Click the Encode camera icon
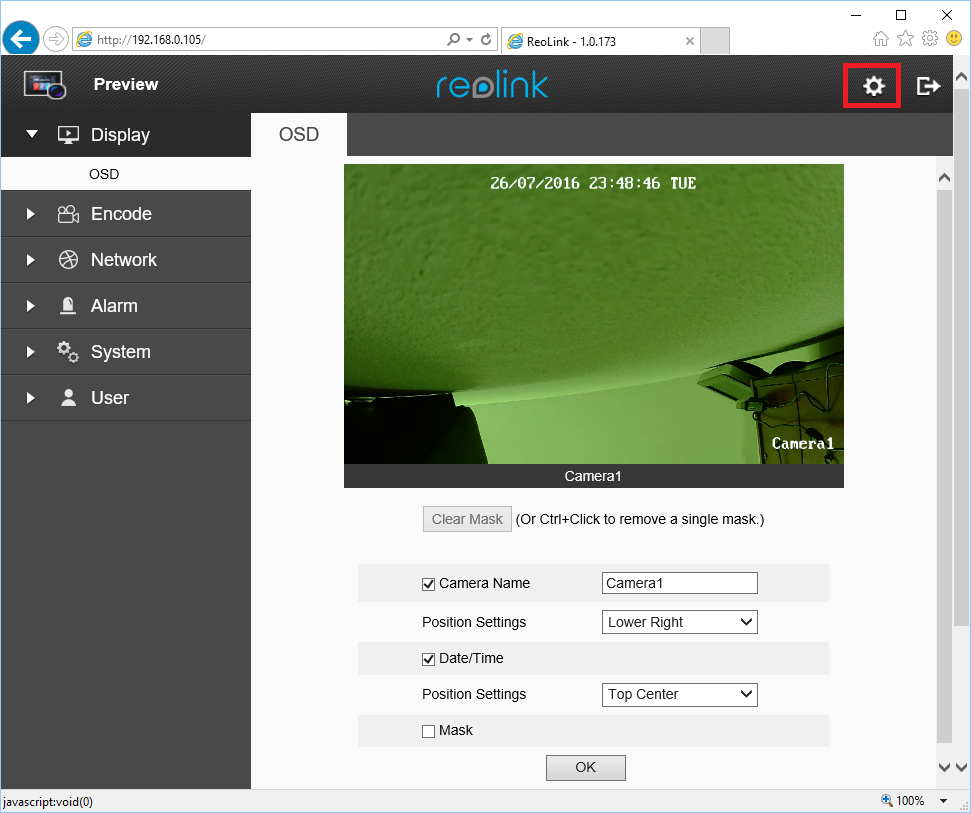 [x=68, y=214]
